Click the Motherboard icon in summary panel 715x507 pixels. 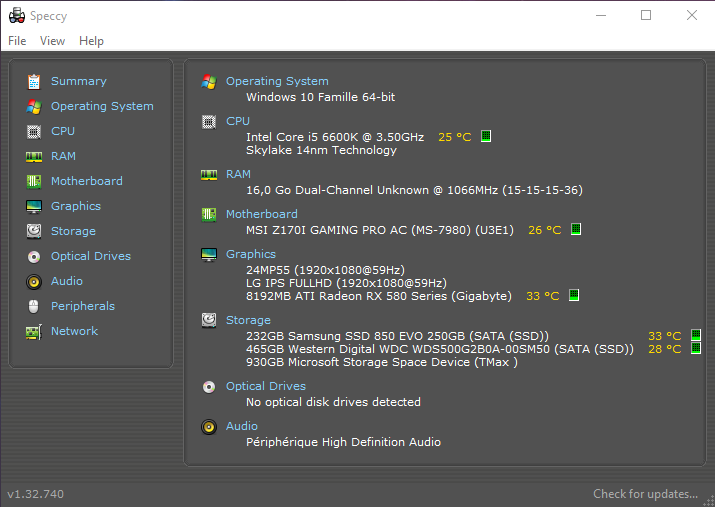click(x=209, y=214)
